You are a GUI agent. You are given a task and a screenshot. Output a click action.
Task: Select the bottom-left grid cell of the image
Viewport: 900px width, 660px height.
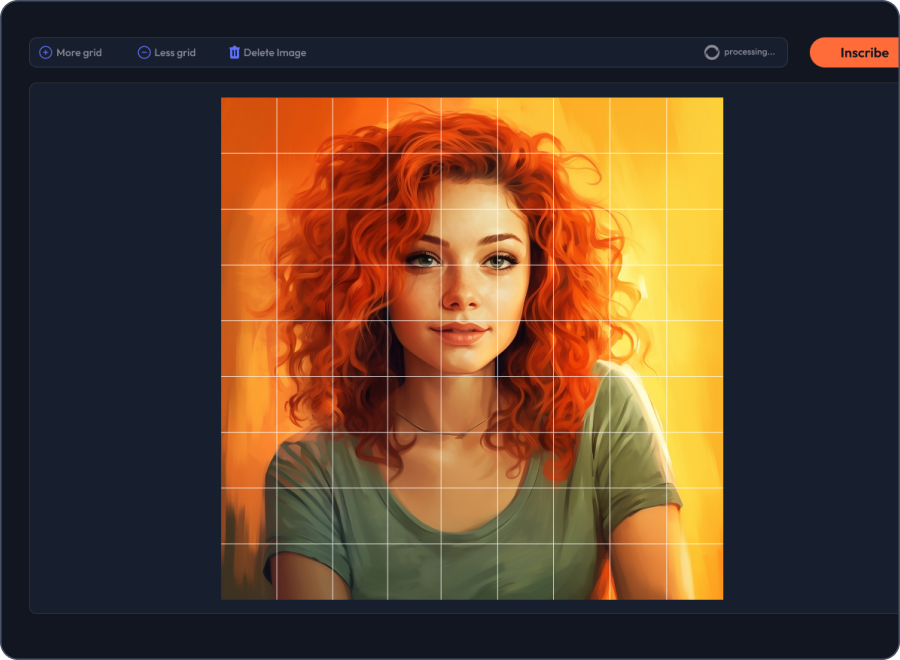(x=248, y=572)
